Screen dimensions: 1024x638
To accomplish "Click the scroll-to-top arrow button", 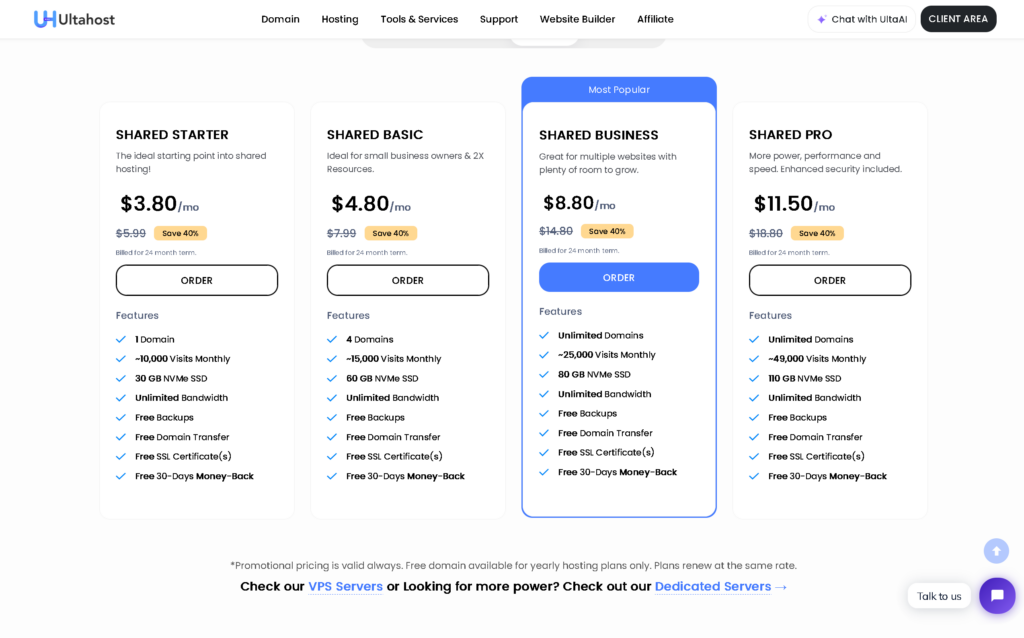I will click(996, 551).
